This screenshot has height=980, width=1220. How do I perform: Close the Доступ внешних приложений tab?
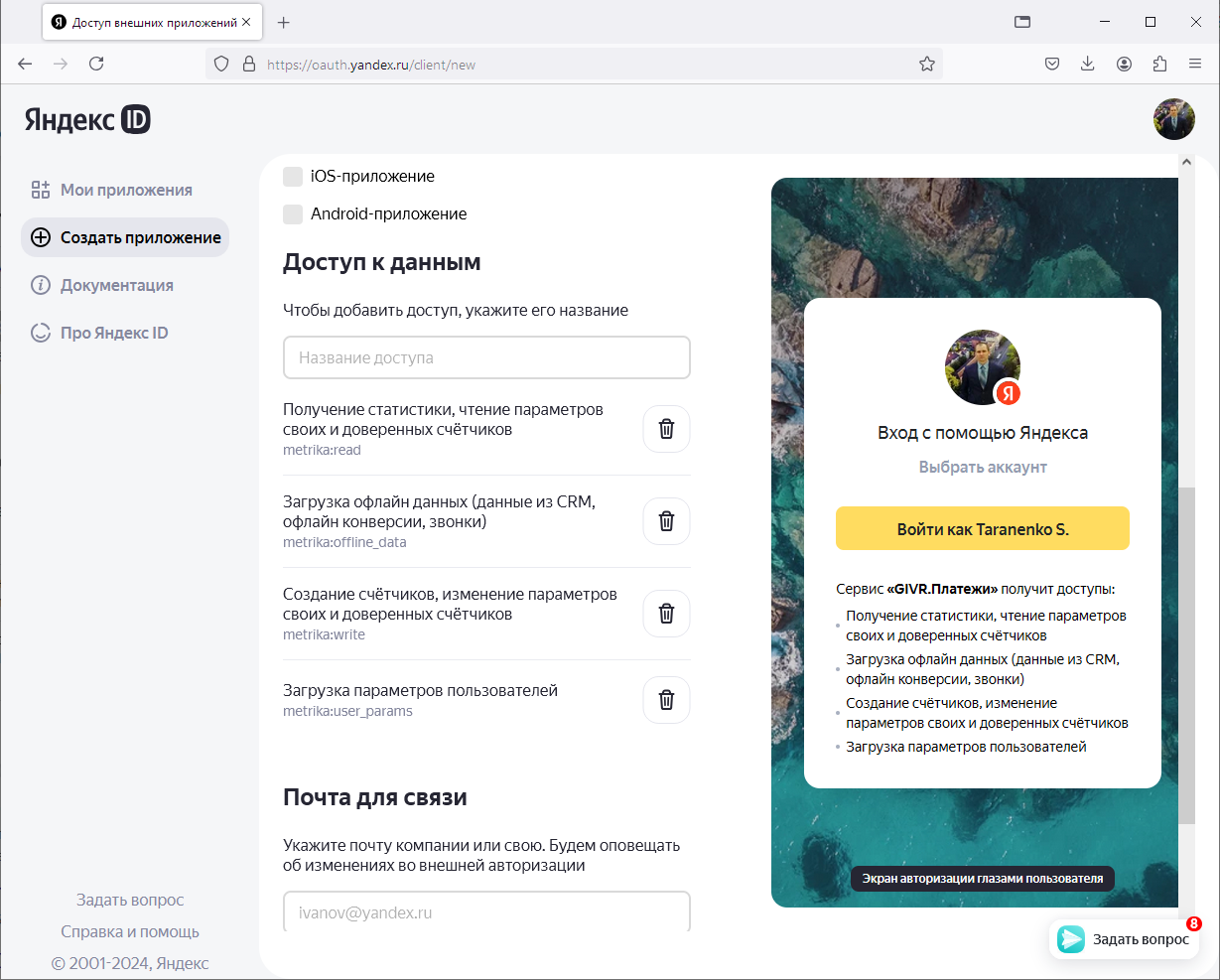(246, 22)
